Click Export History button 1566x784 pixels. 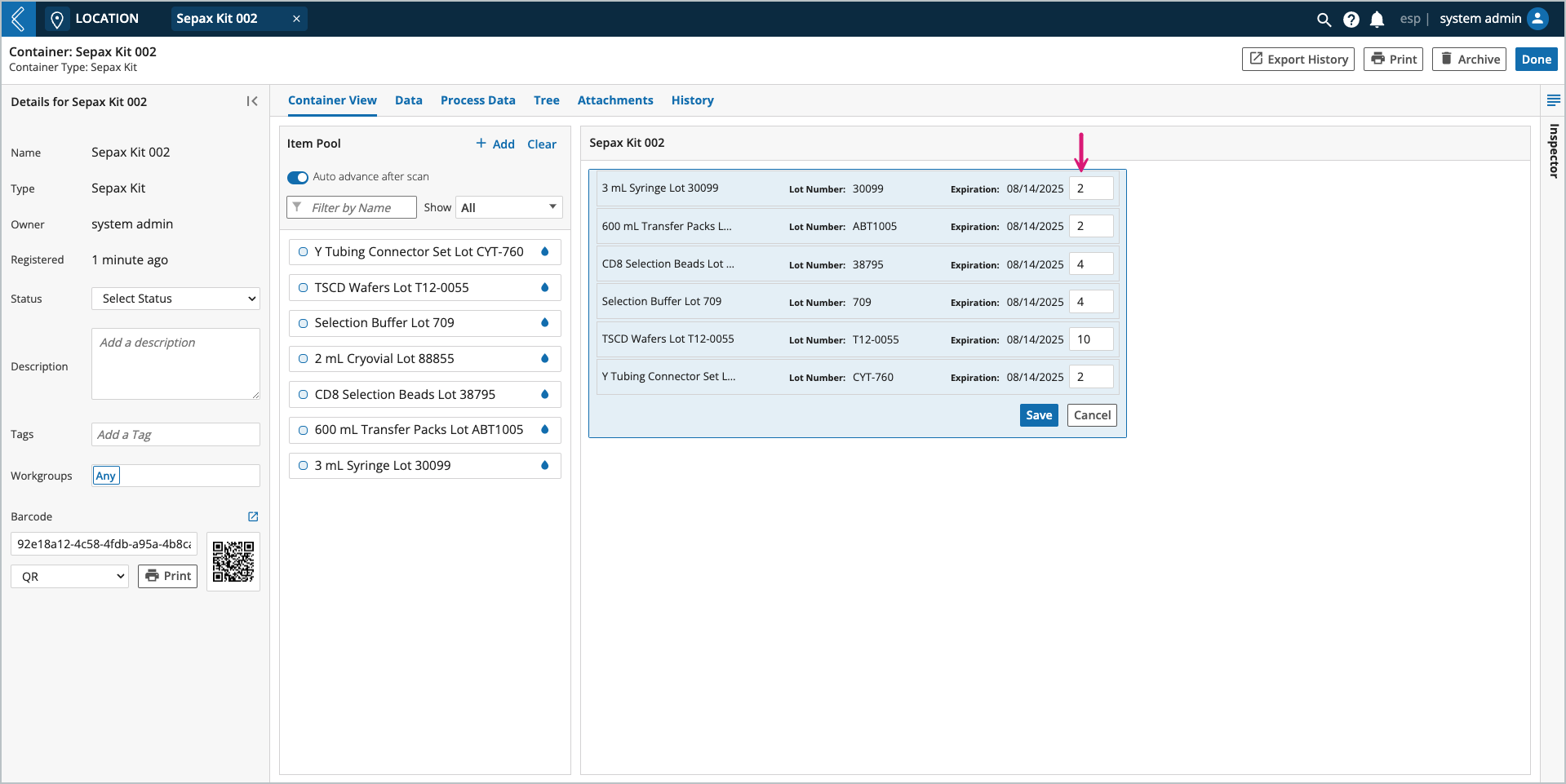point(1298,59)
